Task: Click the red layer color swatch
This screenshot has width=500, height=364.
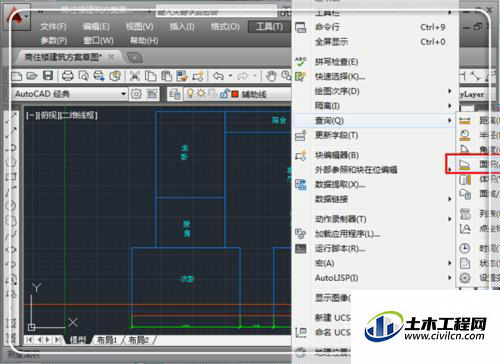Action: point(235,94)
